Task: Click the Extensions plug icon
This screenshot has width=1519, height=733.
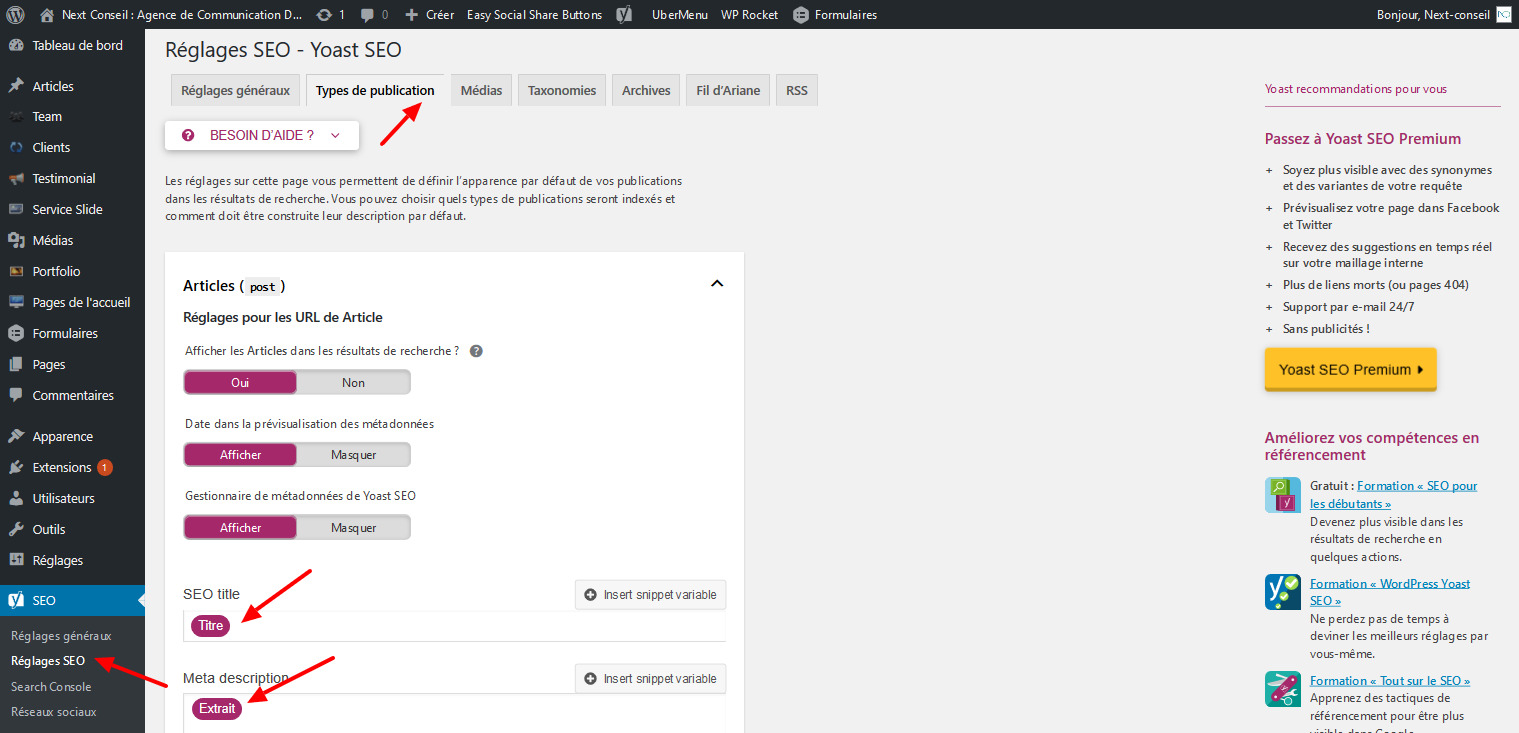Action: [16, 467]
